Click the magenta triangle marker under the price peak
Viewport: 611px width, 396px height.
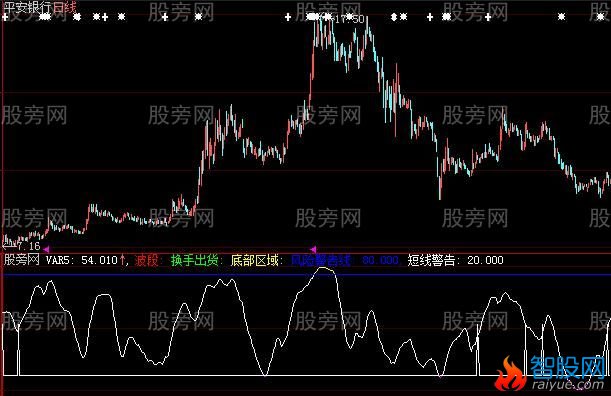pos(313,249)
